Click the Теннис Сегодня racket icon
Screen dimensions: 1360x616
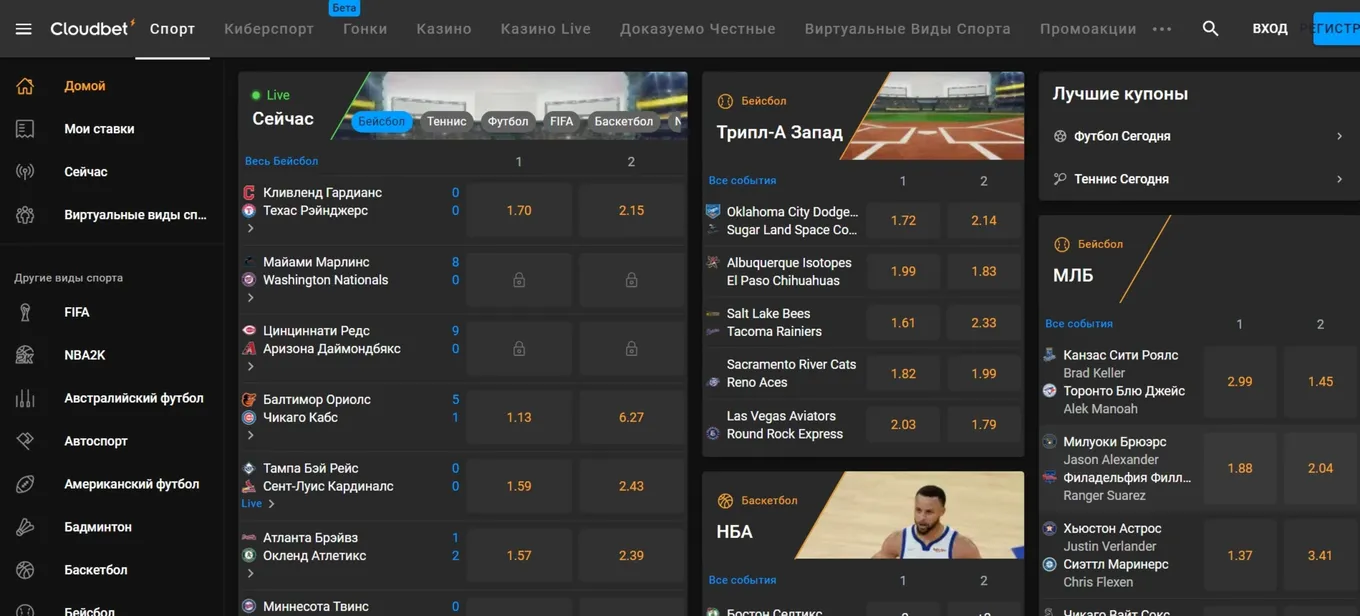click(x=1060, y=179)
